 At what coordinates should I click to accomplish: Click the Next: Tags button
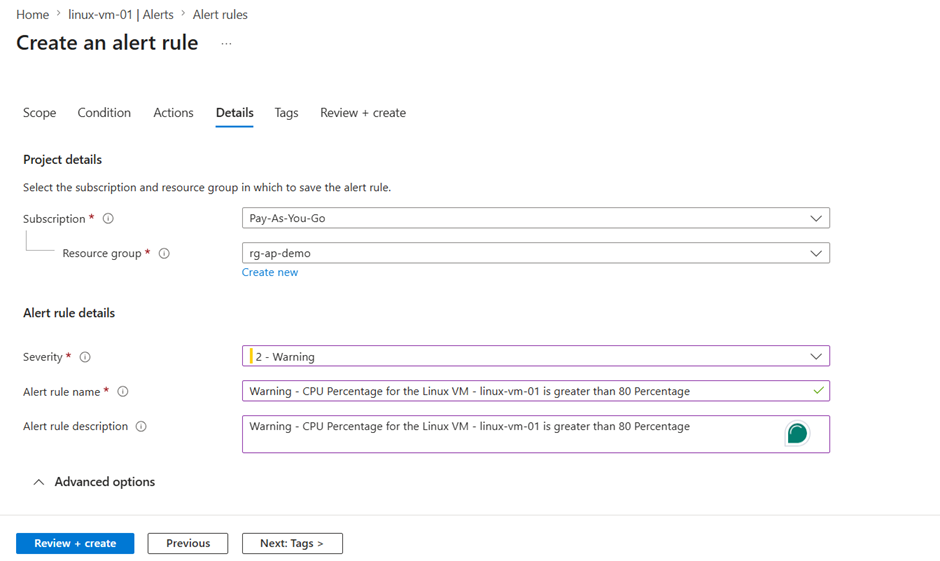point(292,544)
